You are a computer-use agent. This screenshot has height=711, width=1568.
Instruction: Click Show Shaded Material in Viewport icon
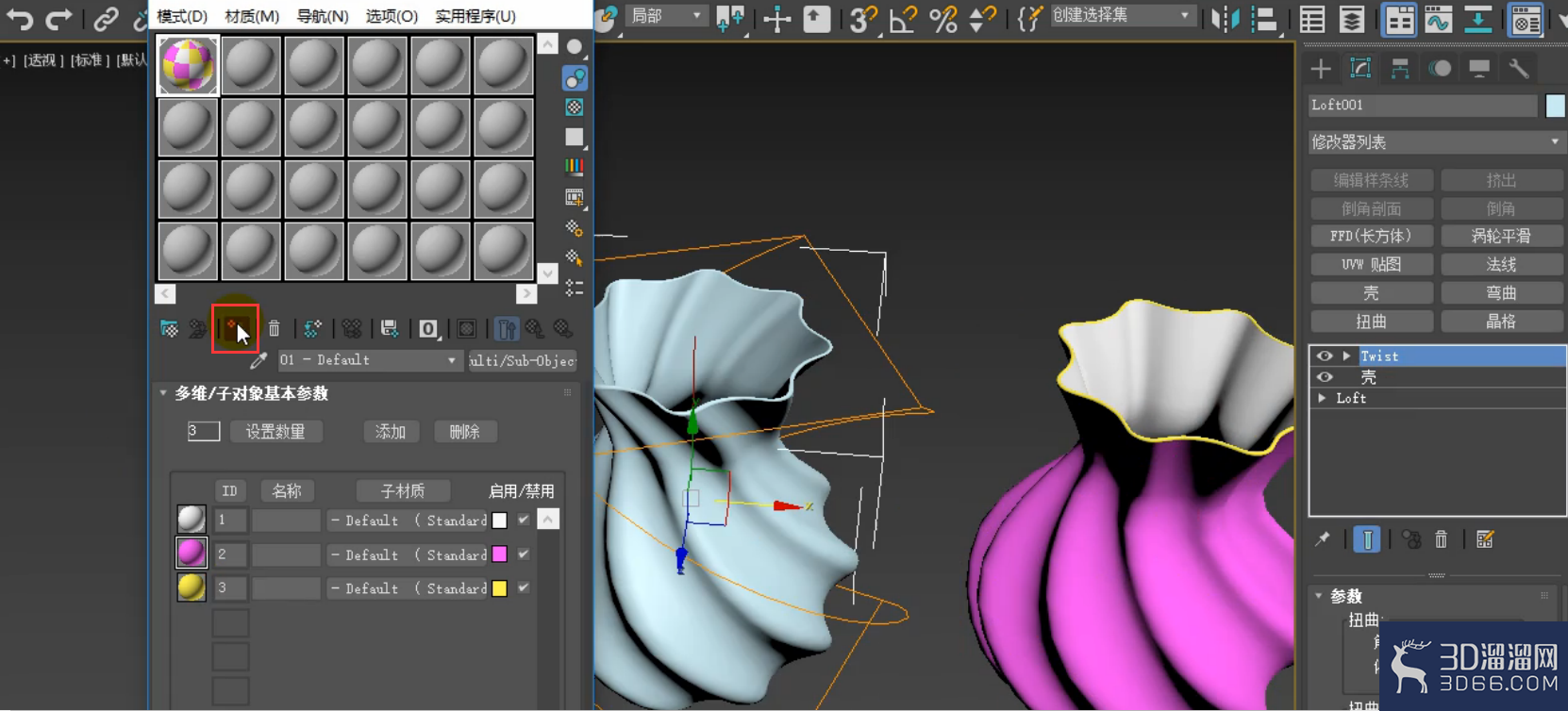[467, 329]
